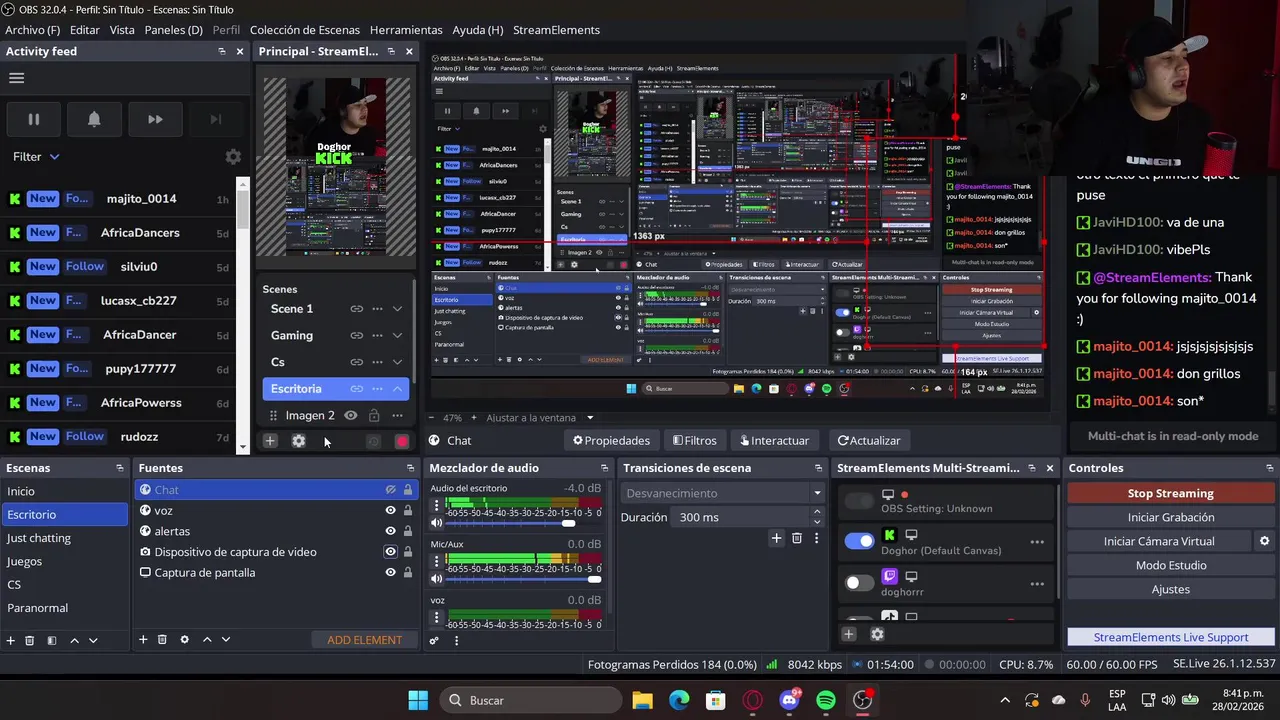Image resolution: width=1280 pixels, height=720 pixels.
Task: Expand the Cs scene chevron
Action: point(397,362)
